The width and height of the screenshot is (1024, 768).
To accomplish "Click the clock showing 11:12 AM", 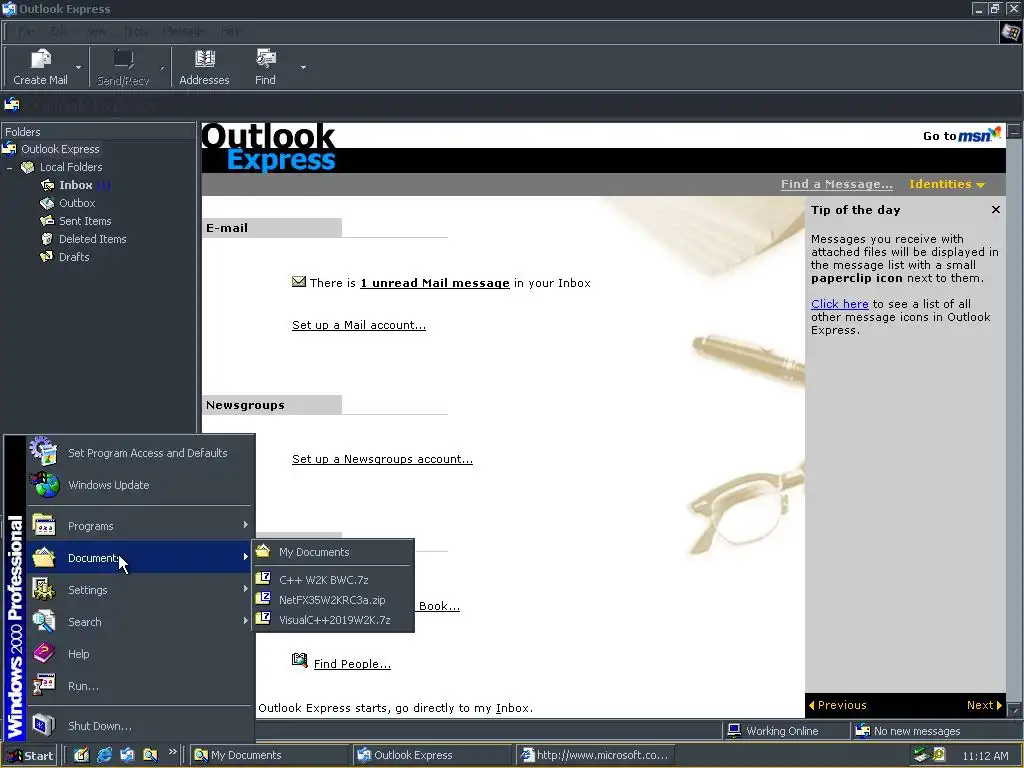I will (985, 756).
